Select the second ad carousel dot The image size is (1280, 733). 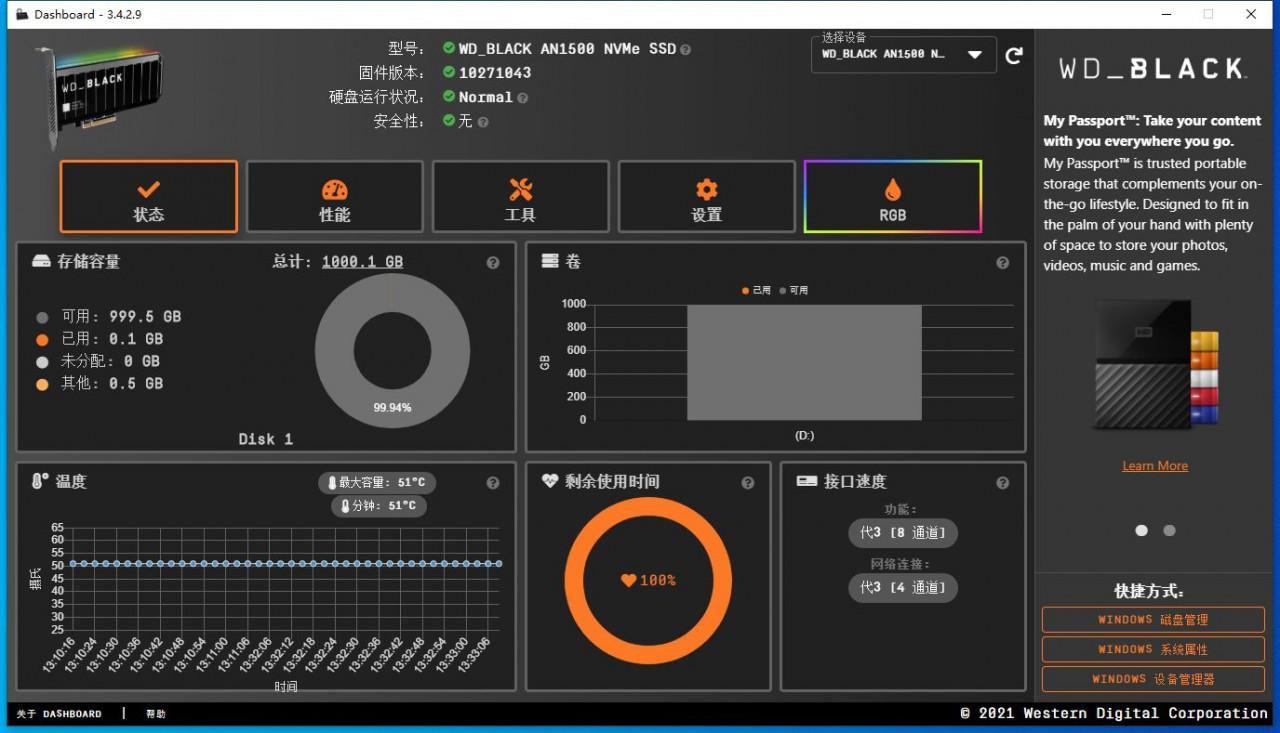(1169, 531)
